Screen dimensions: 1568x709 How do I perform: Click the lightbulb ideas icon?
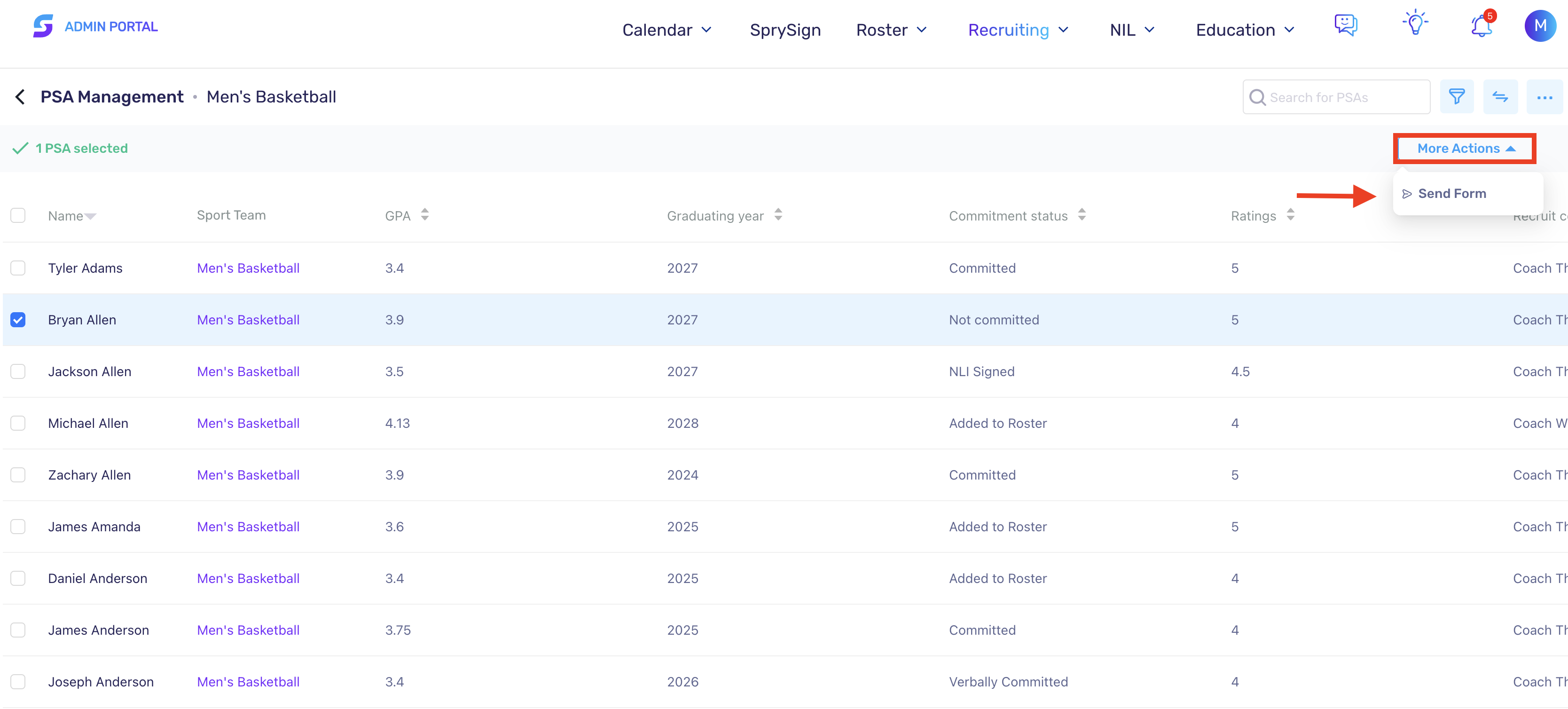(x=1415, y=23)
